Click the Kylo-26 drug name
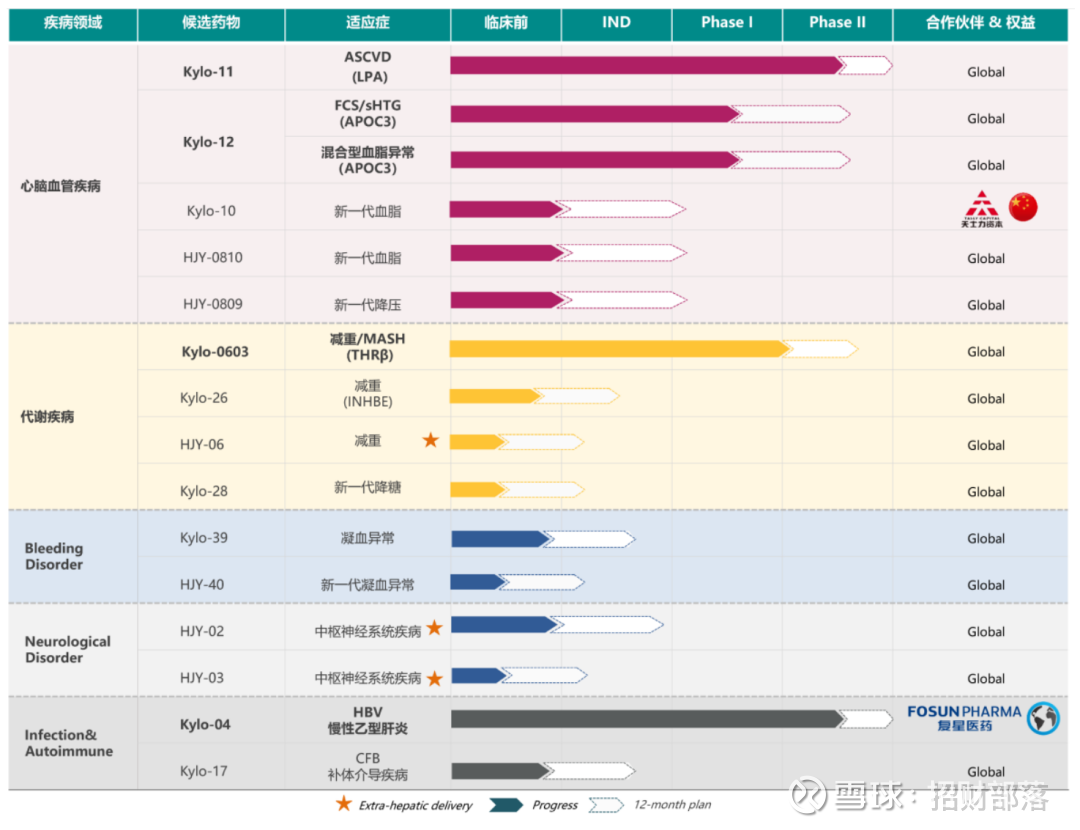The height and width of the screenshot is (830, 1080). [x=203, y=398]
